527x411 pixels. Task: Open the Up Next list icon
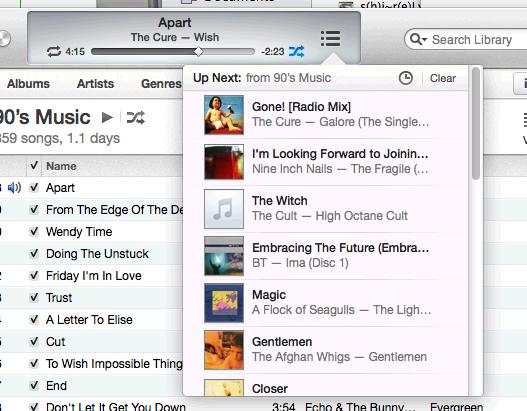pyautogui.click(x=330, y=39)
